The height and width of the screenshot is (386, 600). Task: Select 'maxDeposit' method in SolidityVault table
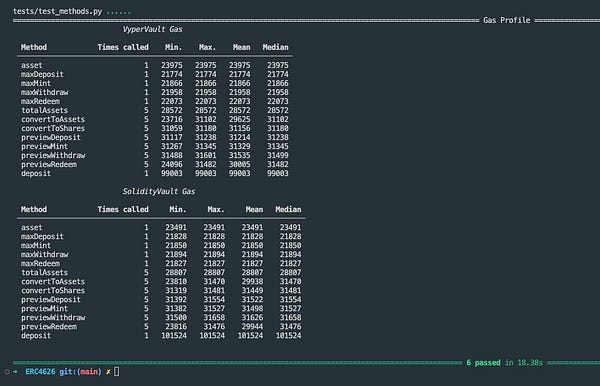[42, 236]
